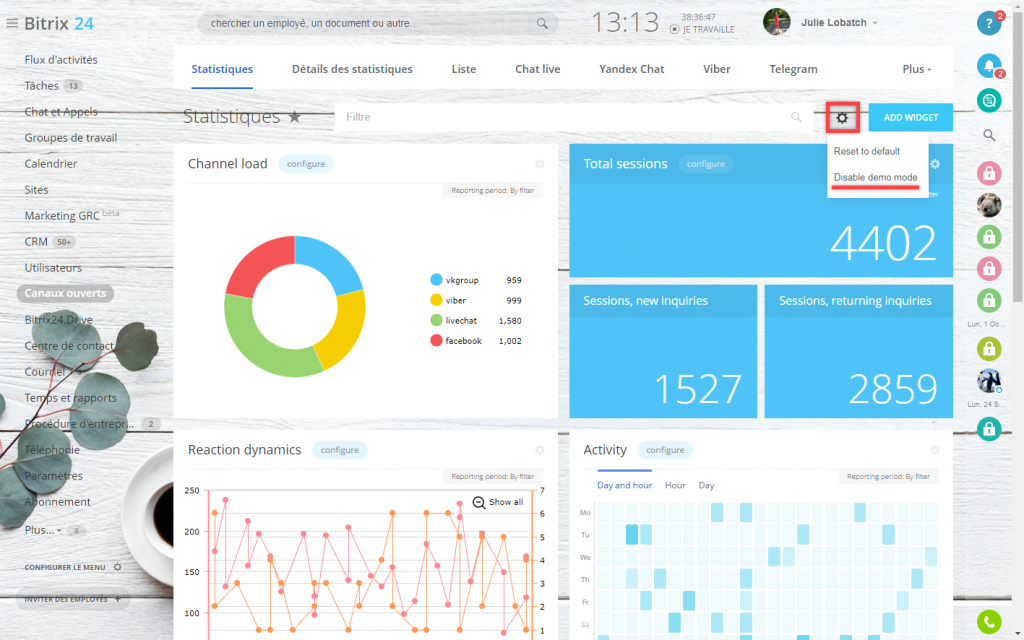Click the livechat green legend swatch
This screenshot has width=1024, height=640.
436,321
